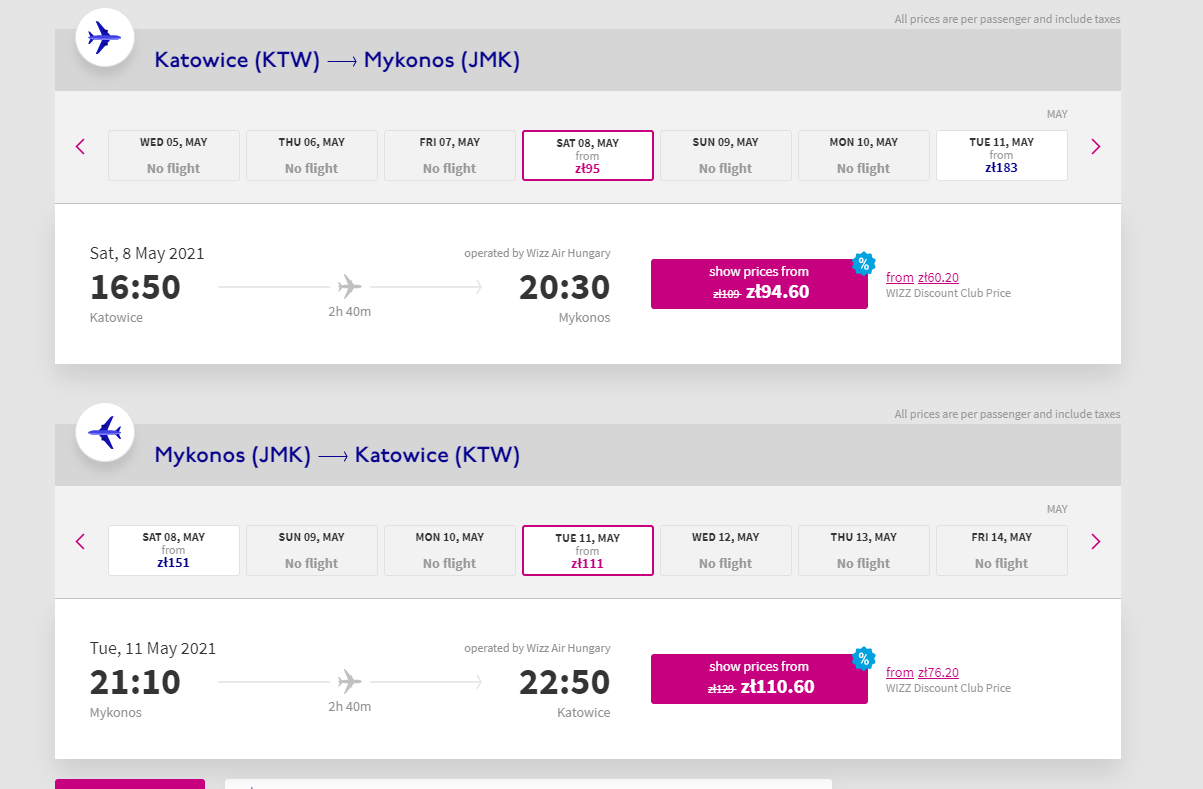Select the SAT 08, MAY zł151 return date

tap(174, 550)
